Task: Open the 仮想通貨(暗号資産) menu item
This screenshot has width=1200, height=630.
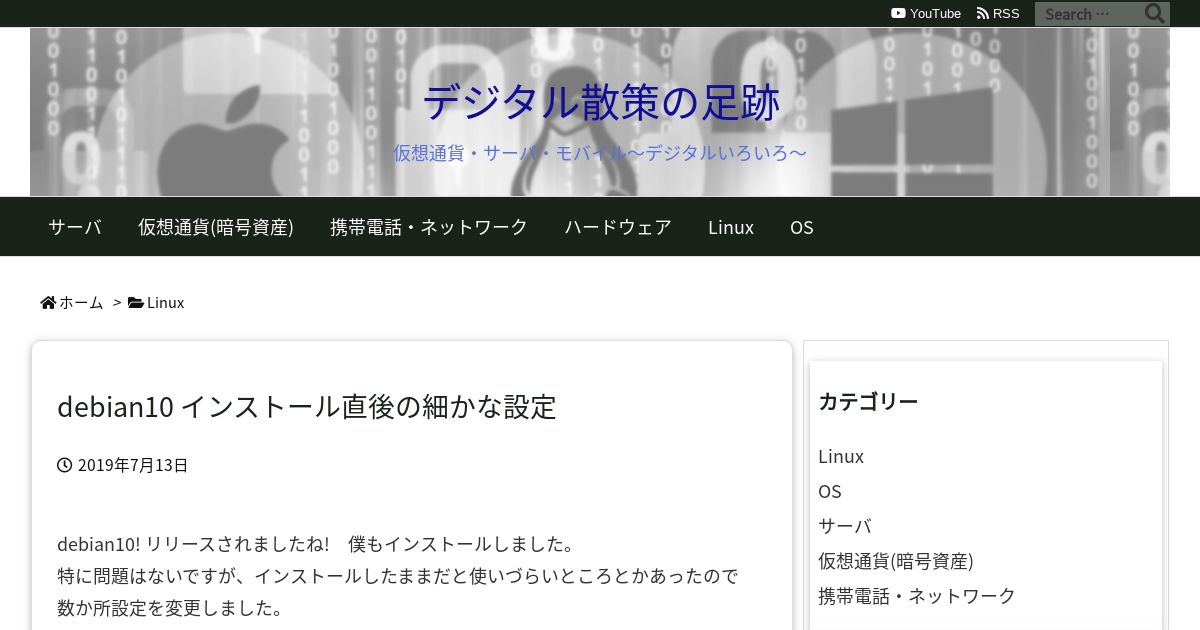Action: 216,227
